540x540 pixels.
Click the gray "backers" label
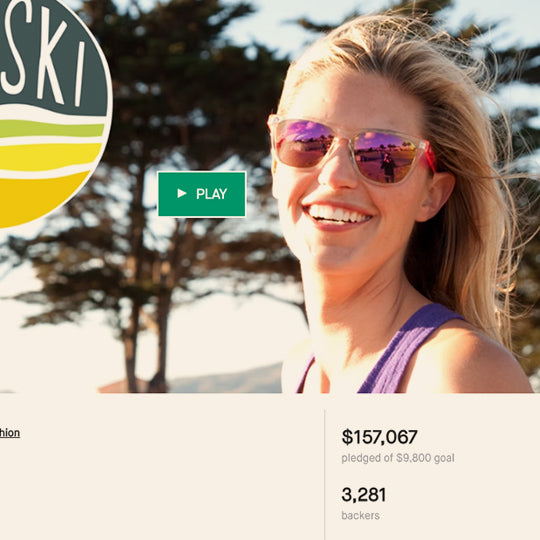361,516
